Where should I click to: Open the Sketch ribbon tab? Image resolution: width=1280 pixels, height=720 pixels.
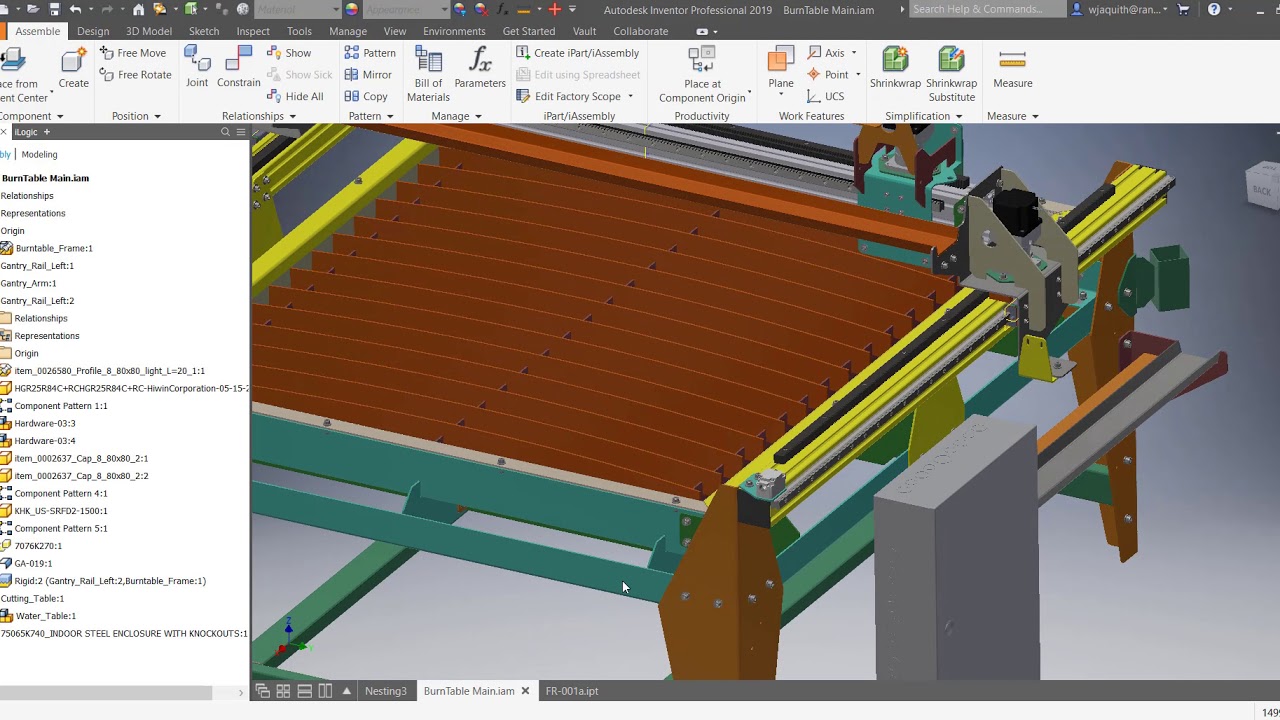click(x=204, y=31)
